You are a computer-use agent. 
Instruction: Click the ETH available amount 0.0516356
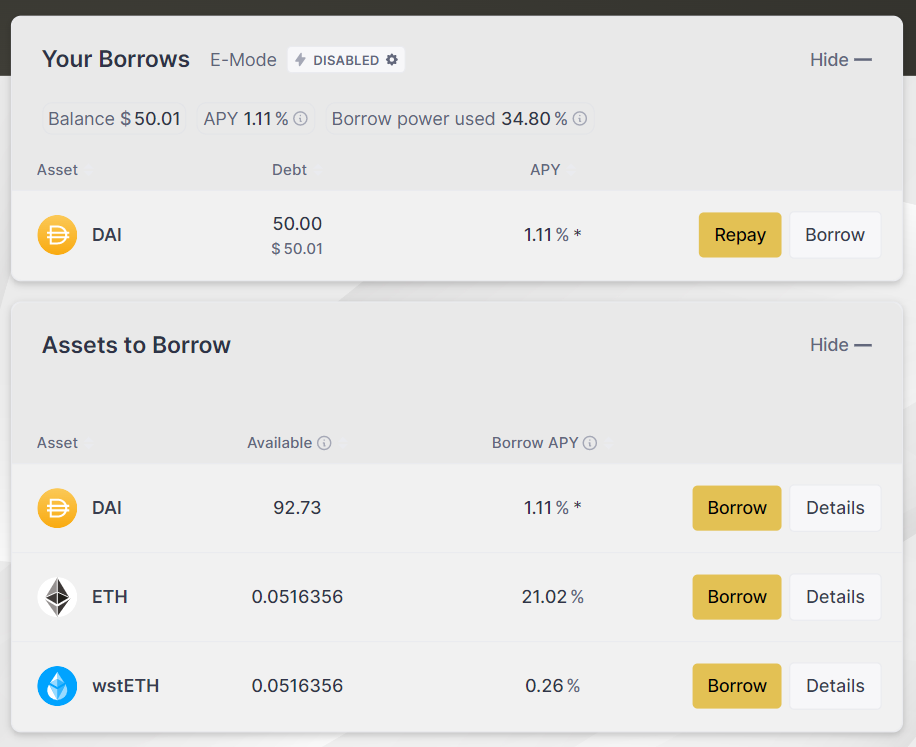297,597
